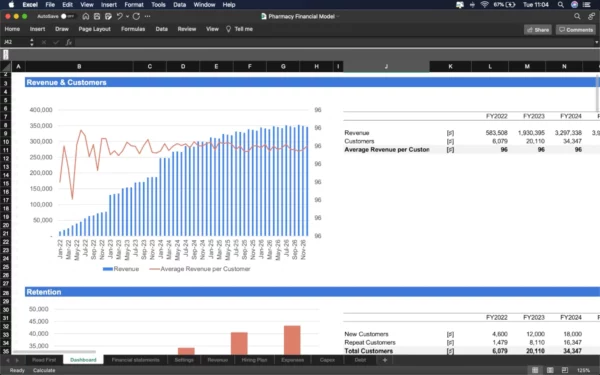Click the Revenue legend entry in chart
600x375 pixels.
click(x=121, y=269)
